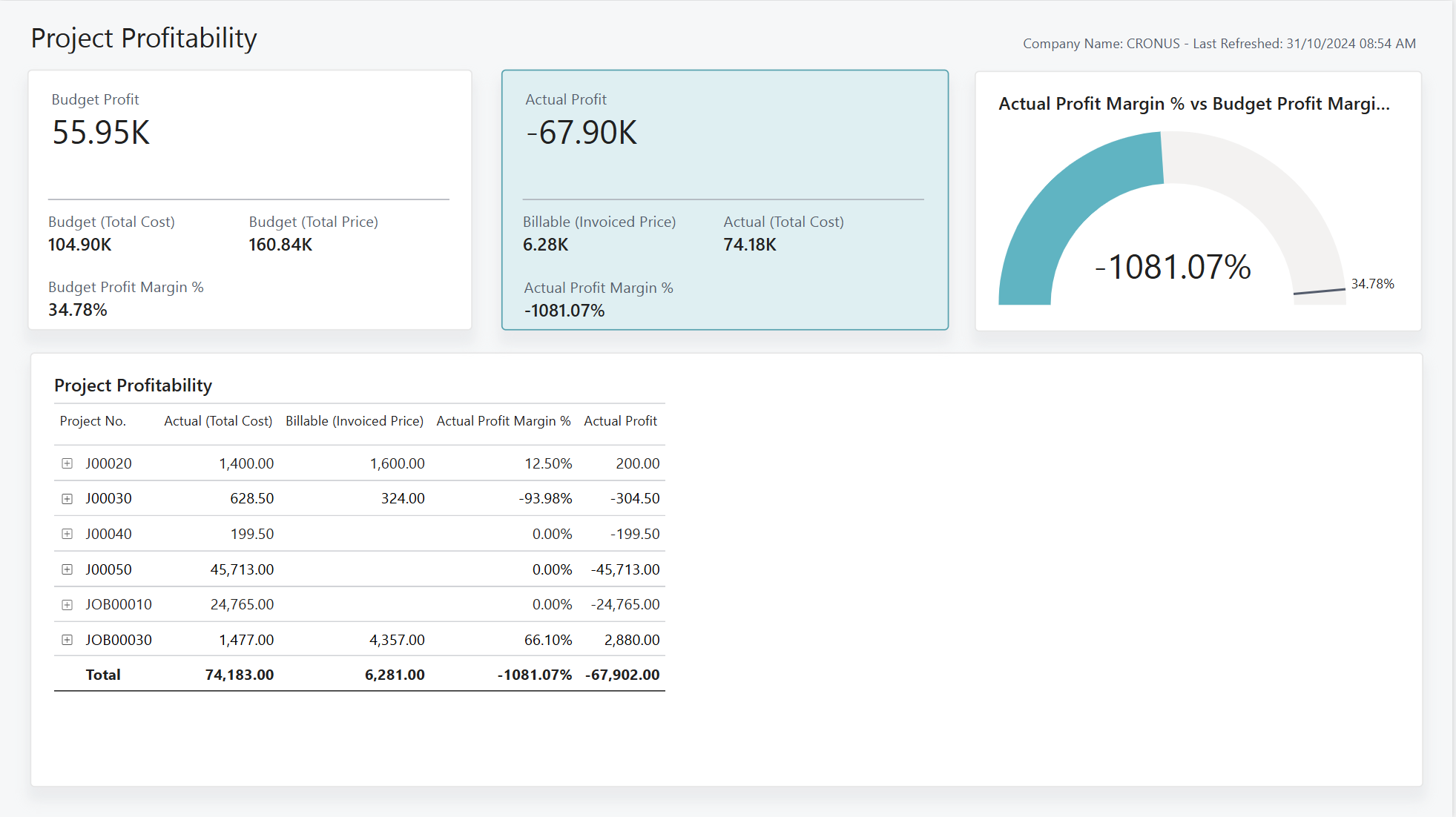
Task: Expand project row JOB00030
Action: click(x=67, y=640)
